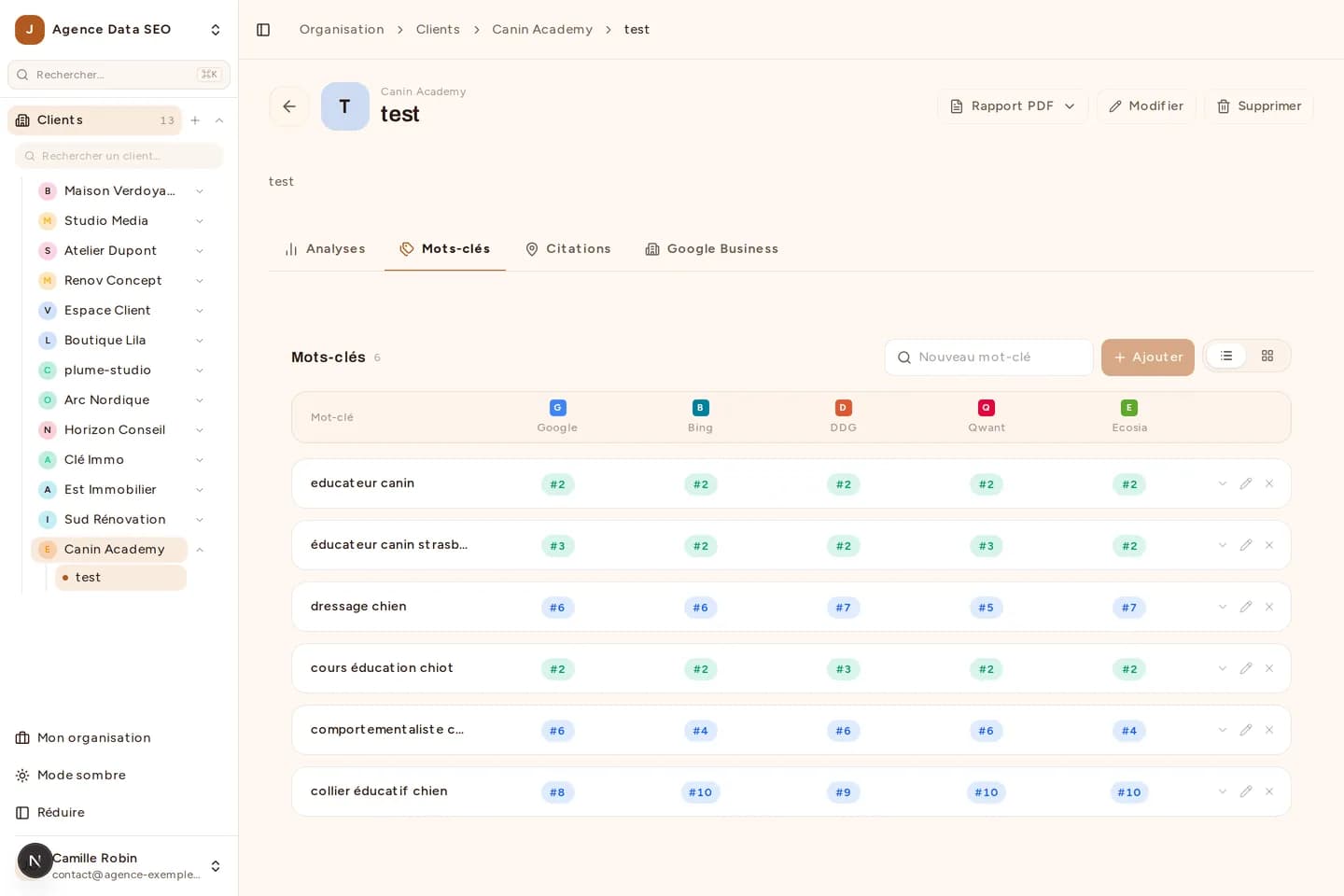Open the Google Business tab

(x=712, y=249)
